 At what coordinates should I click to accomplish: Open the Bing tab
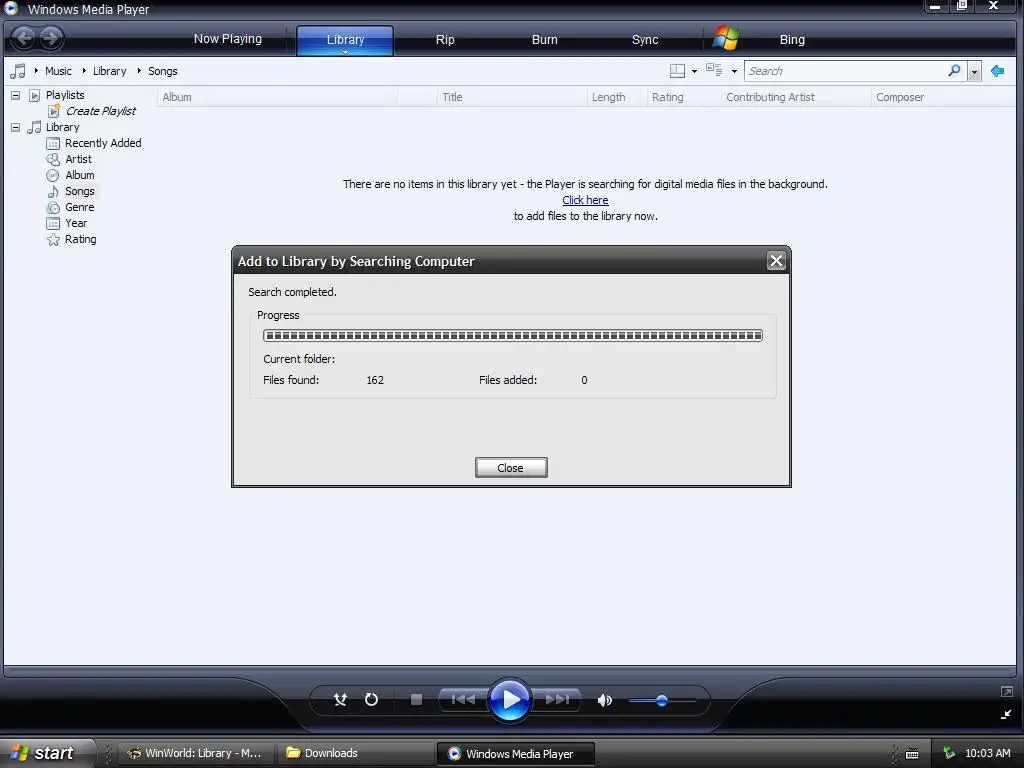click(x=792, y=39)
